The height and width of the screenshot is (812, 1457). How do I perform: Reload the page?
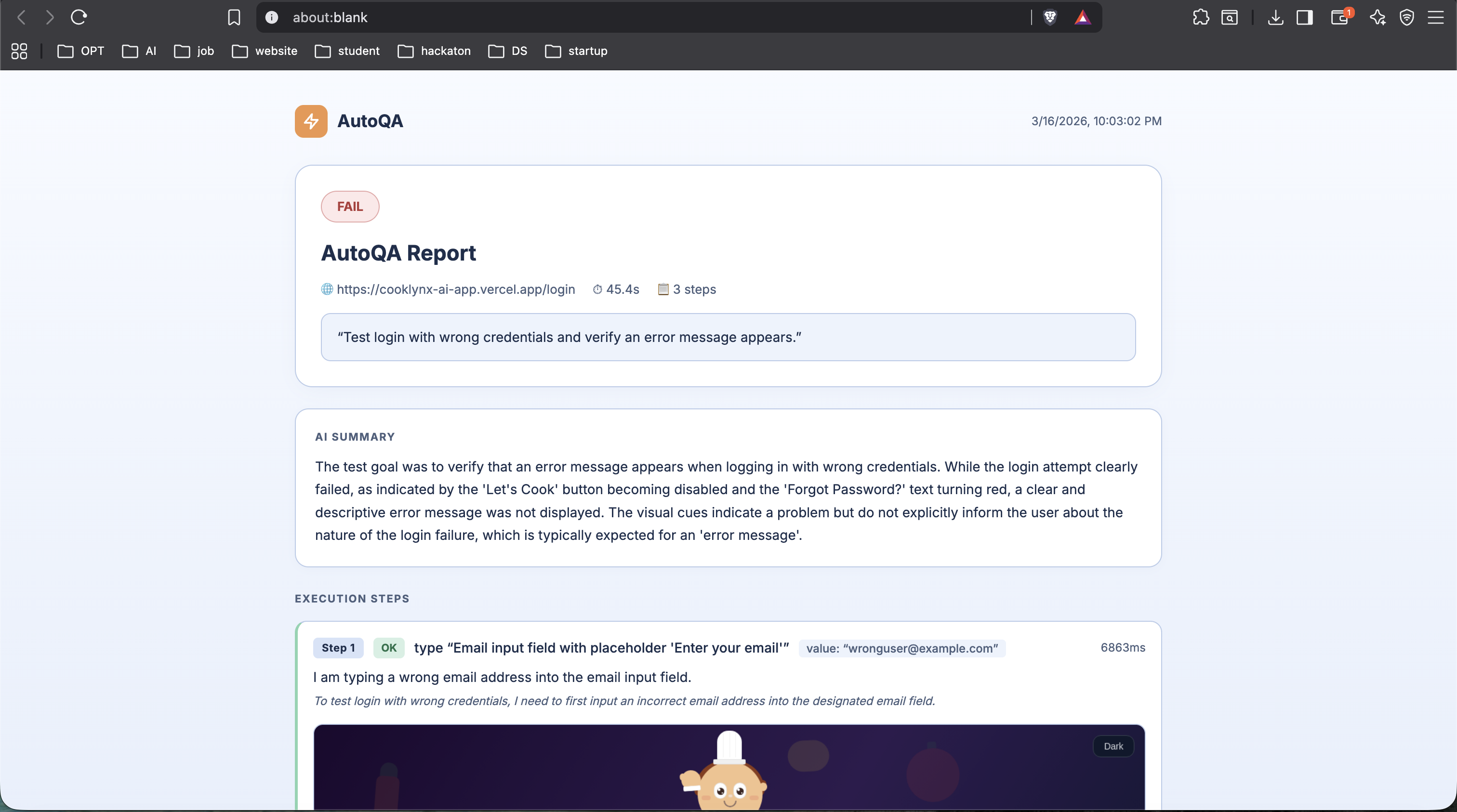click(x=79, y=17)
